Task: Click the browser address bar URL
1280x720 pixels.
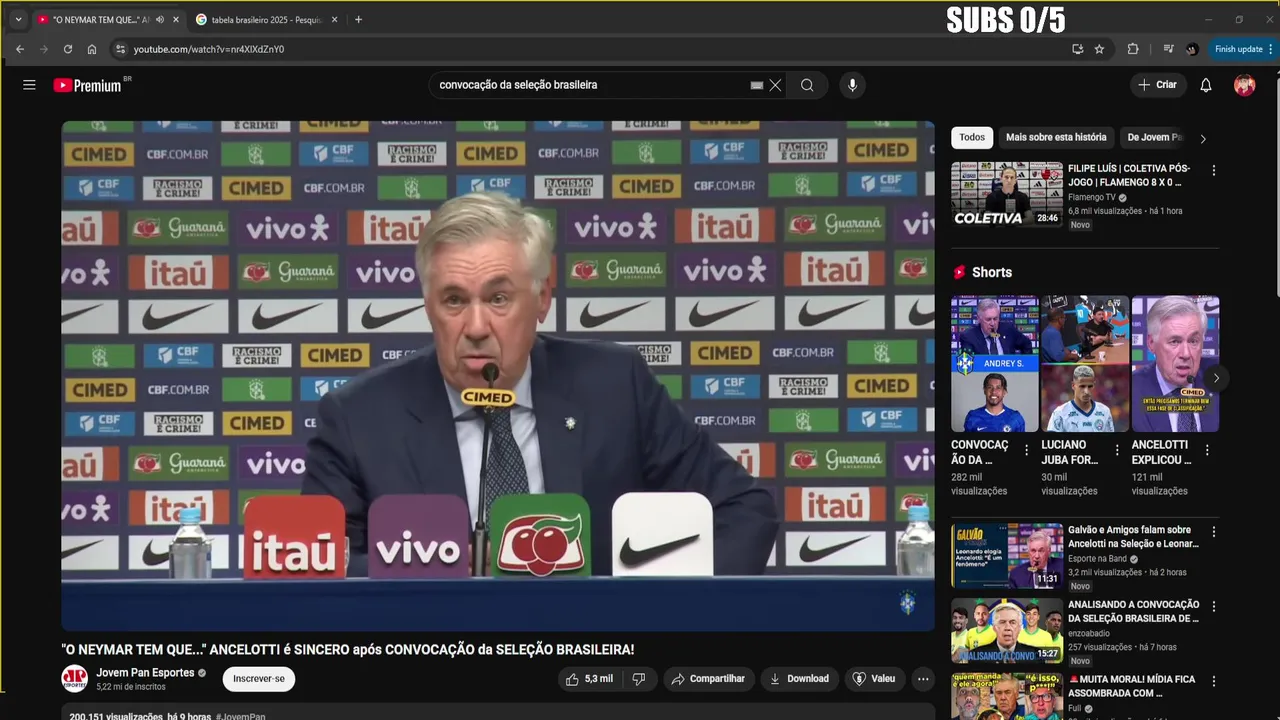Action: (209, 49)
